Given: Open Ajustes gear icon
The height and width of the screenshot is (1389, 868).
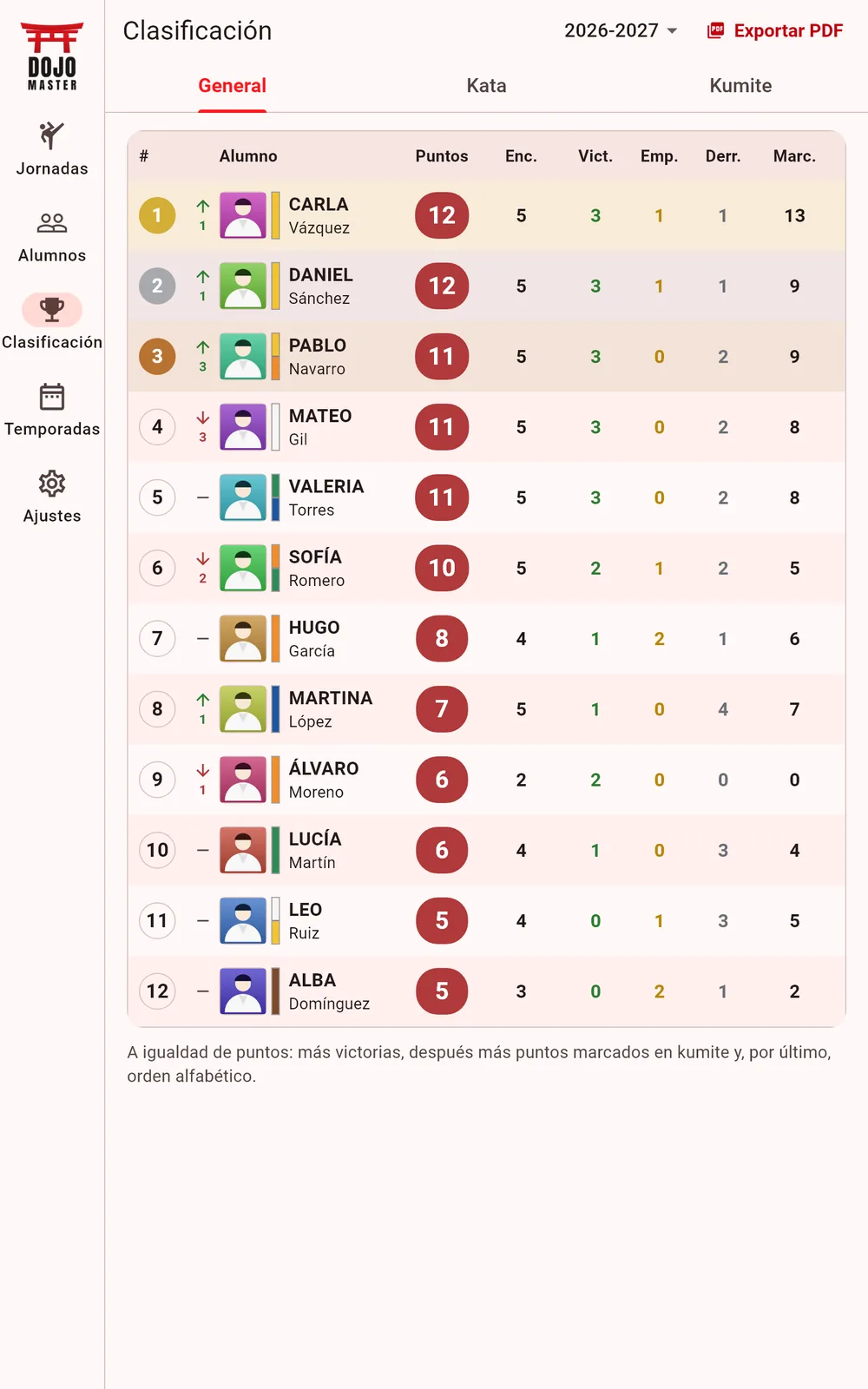Looking at the screenshot, I should [52, 484].
